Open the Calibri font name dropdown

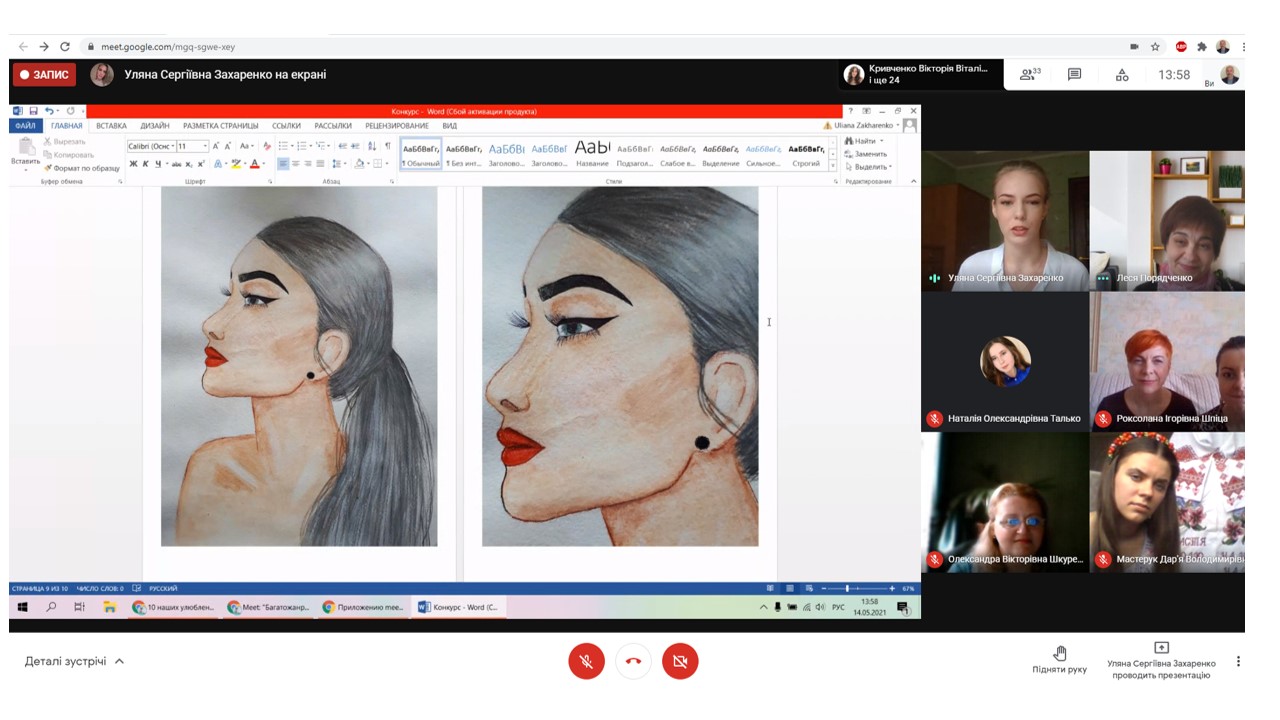[150, 146]
